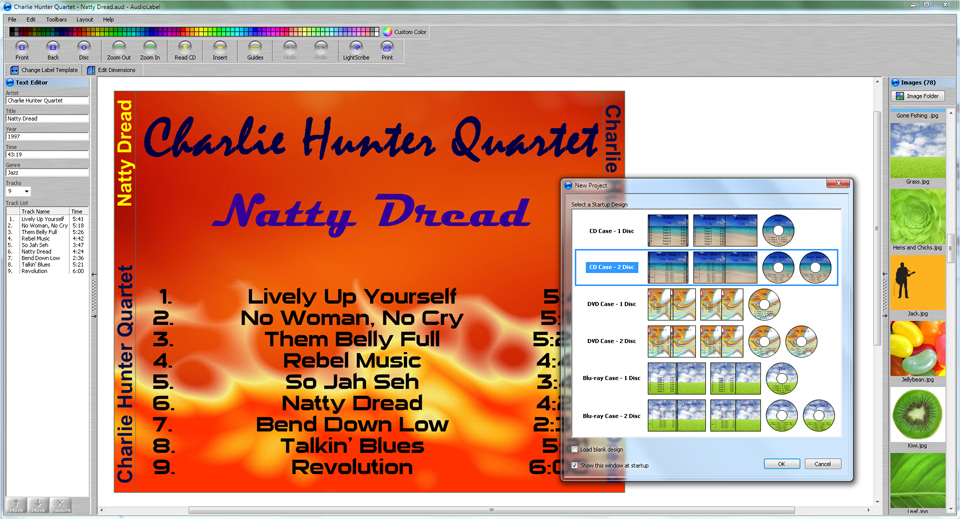This screenshot has height=519, width=960.
Task: Click the horizontal canvas scrollbar
Action: pos(491,510)
